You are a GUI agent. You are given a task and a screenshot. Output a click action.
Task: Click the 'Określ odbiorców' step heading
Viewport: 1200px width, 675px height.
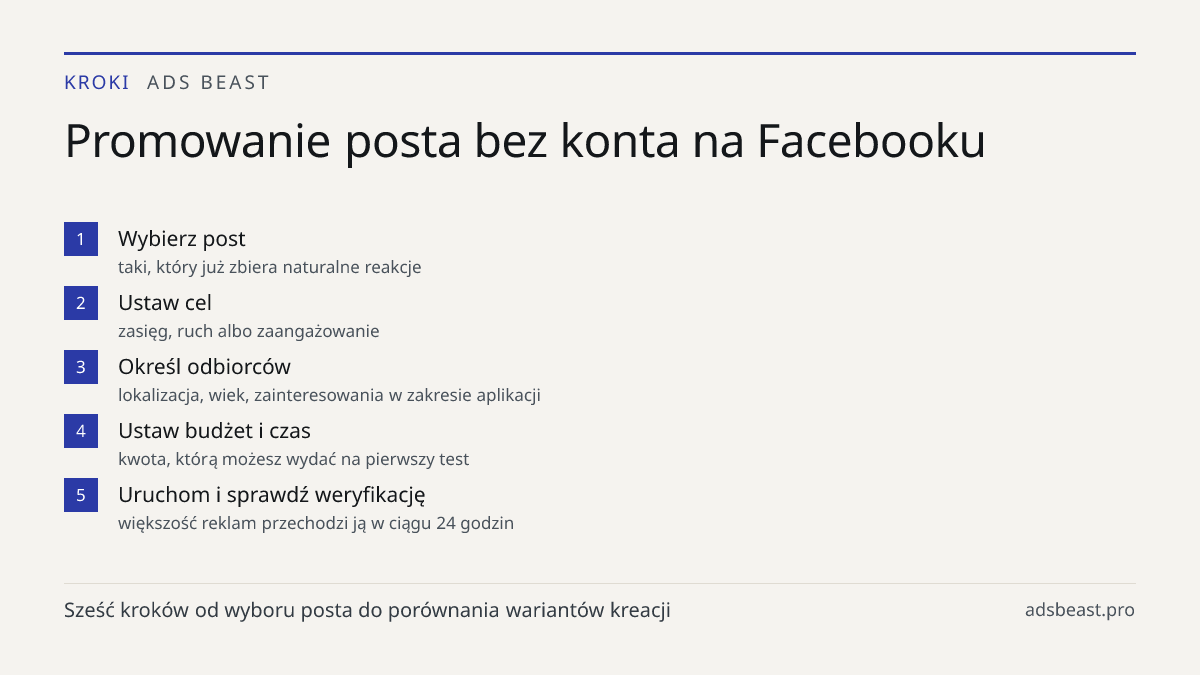point(204,367)
